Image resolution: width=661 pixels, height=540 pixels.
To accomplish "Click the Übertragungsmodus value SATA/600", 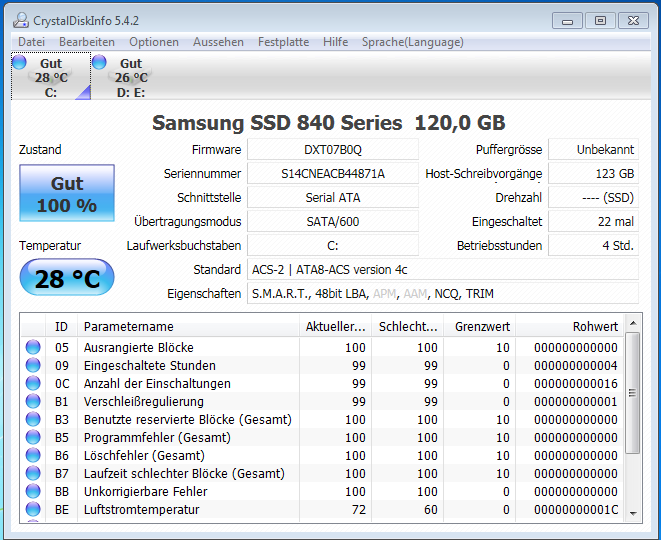I will tap(333, 222).
